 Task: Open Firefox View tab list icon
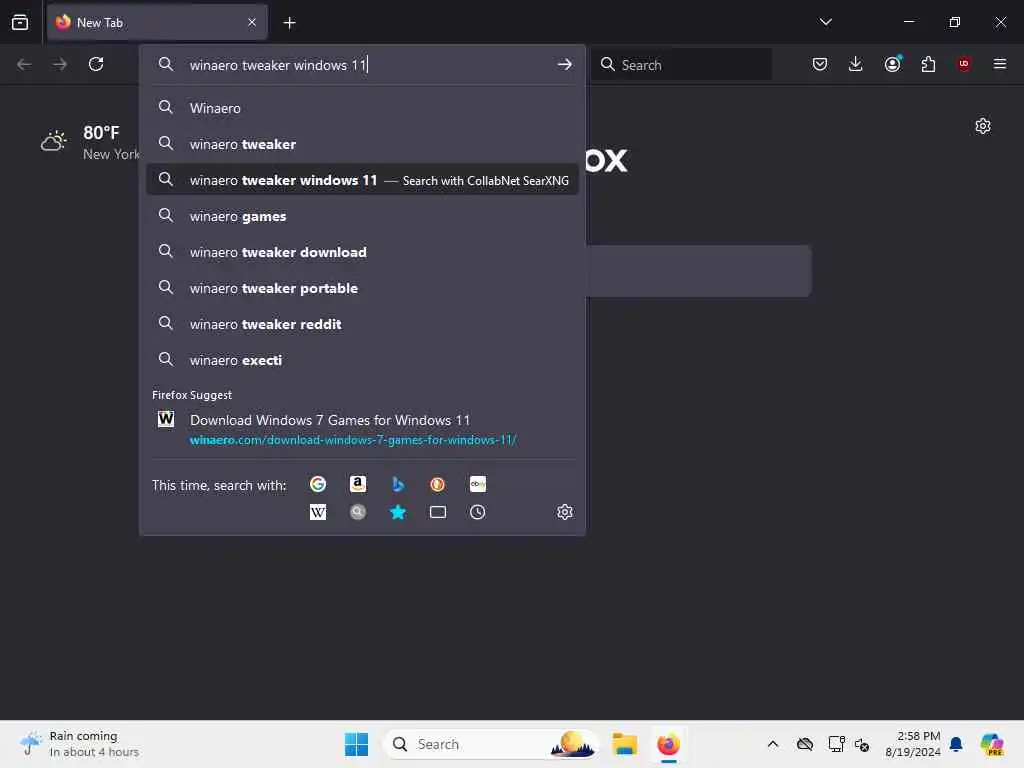20,22
